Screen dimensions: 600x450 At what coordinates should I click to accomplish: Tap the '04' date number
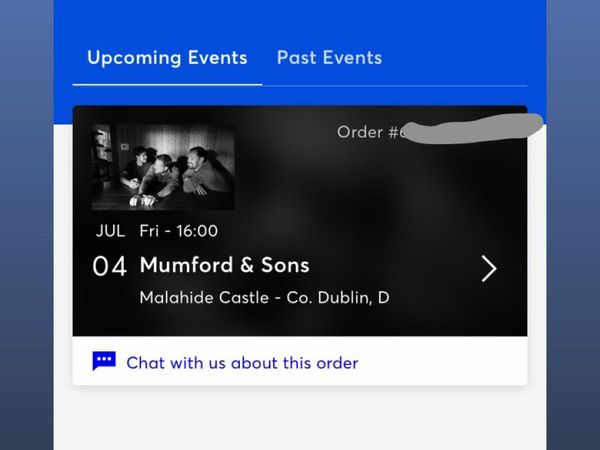pyautogui.click(x=109, y=266)
